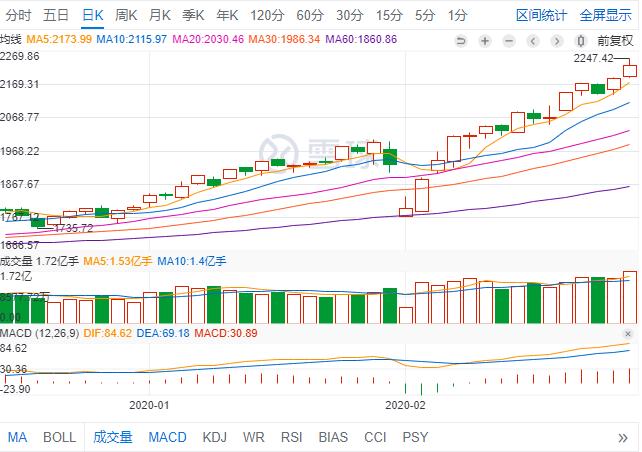Toggle the PSY indicator
This screenshot has width=642, height=452.
[x=415, y=437]
